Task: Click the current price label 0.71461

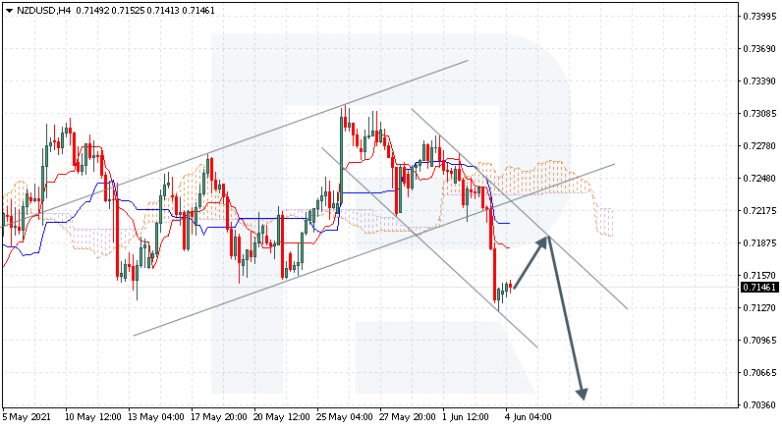Action: 760,287
